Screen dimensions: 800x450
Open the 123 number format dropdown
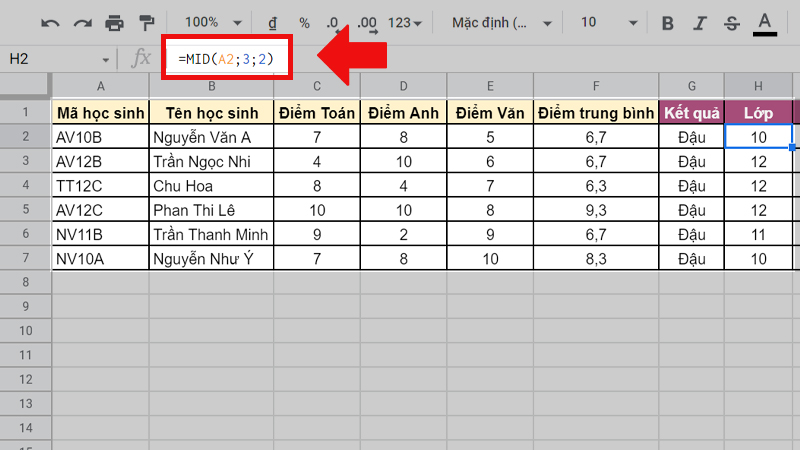pos(405,22)
